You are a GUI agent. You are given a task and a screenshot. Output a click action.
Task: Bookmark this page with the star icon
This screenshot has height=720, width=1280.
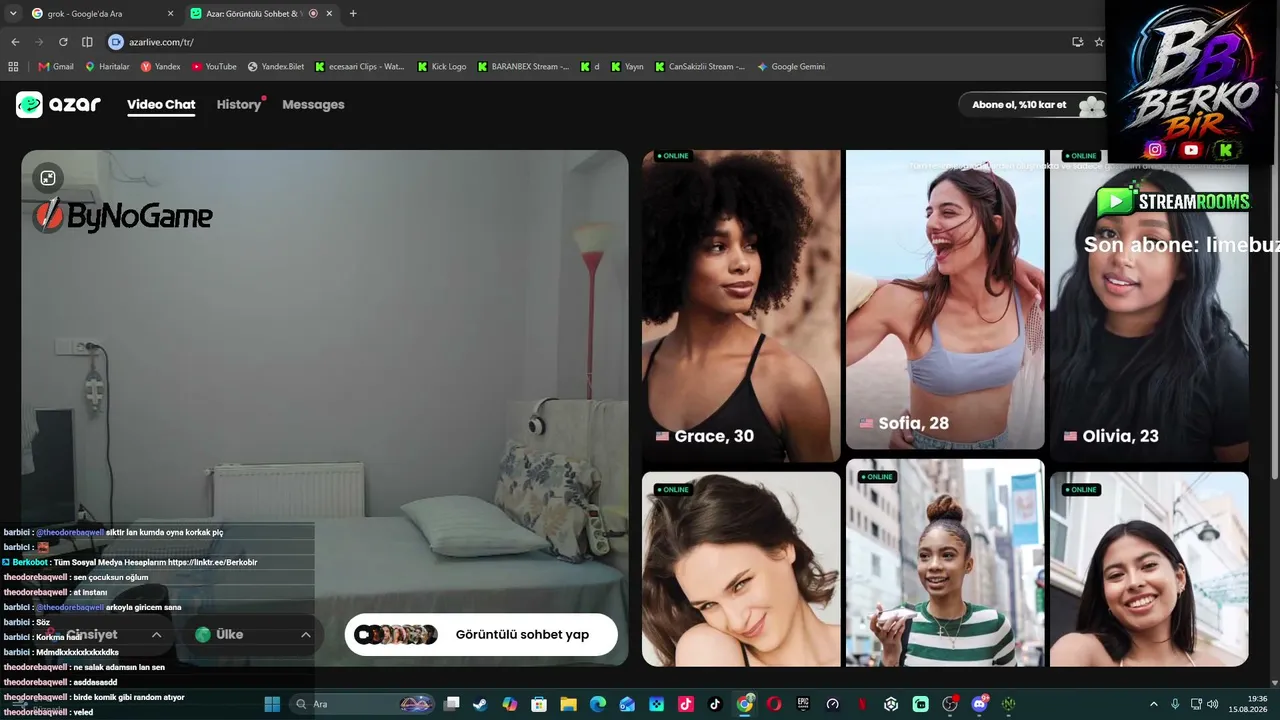click(1099, 42)
